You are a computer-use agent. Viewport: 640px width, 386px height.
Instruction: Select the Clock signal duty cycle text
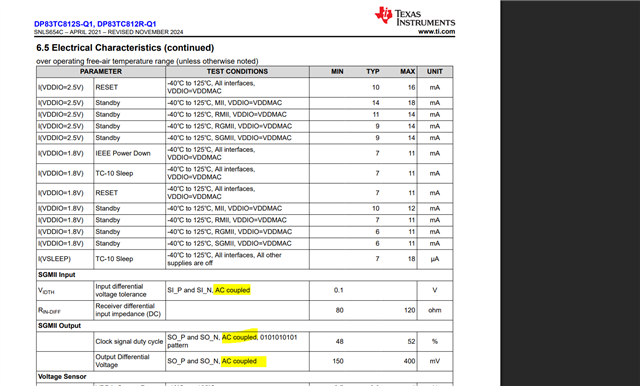[x=129, y=342]
